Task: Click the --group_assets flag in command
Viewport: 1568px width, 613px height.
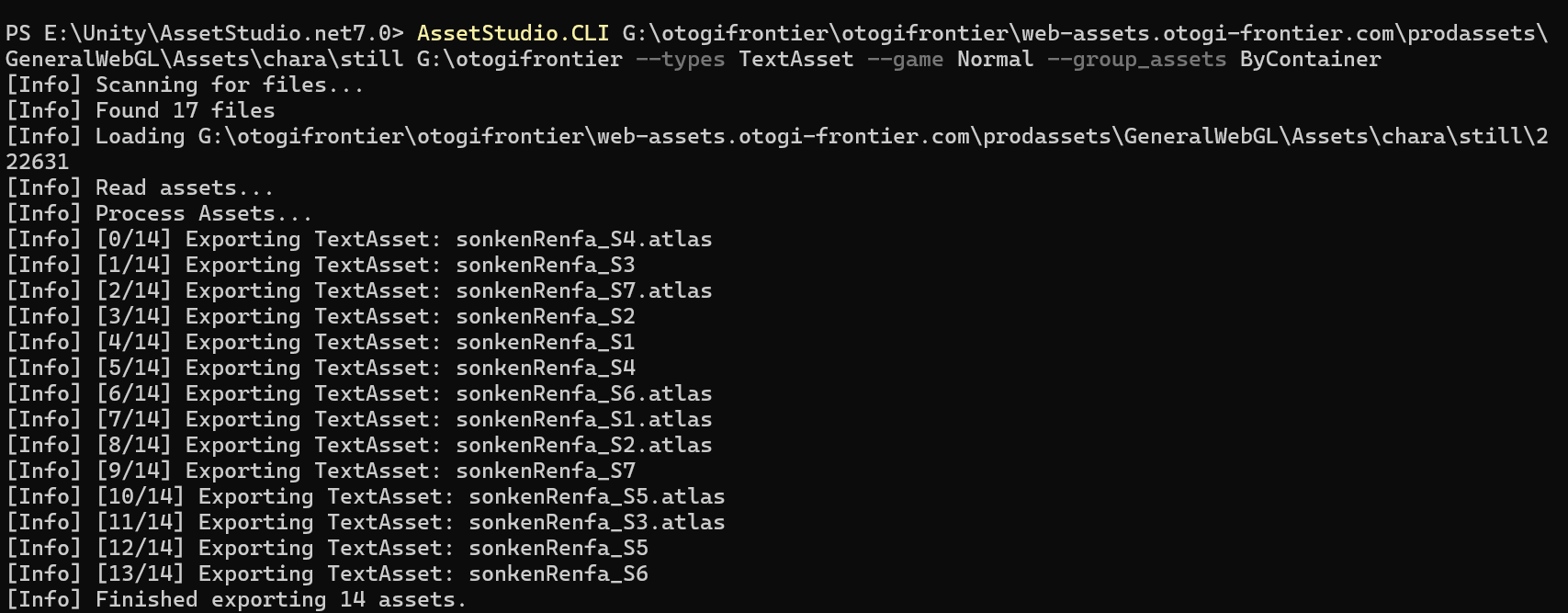Action: tap(1136, 59)
